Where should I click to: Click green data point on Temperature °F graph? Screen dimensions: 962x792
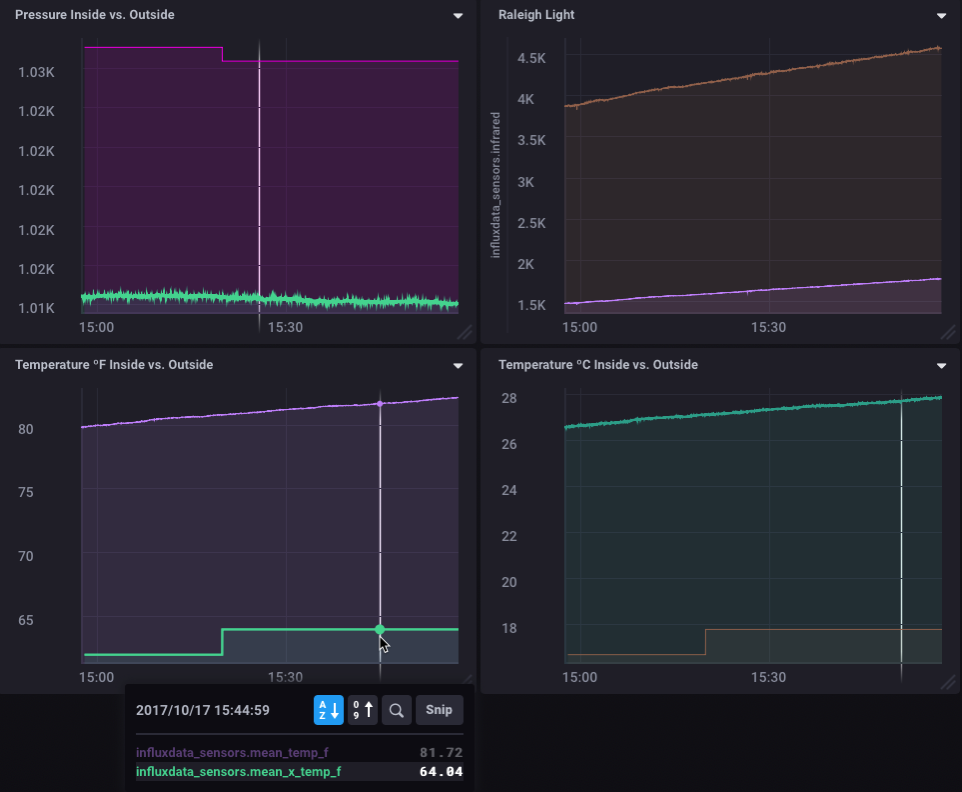(380, 629)
